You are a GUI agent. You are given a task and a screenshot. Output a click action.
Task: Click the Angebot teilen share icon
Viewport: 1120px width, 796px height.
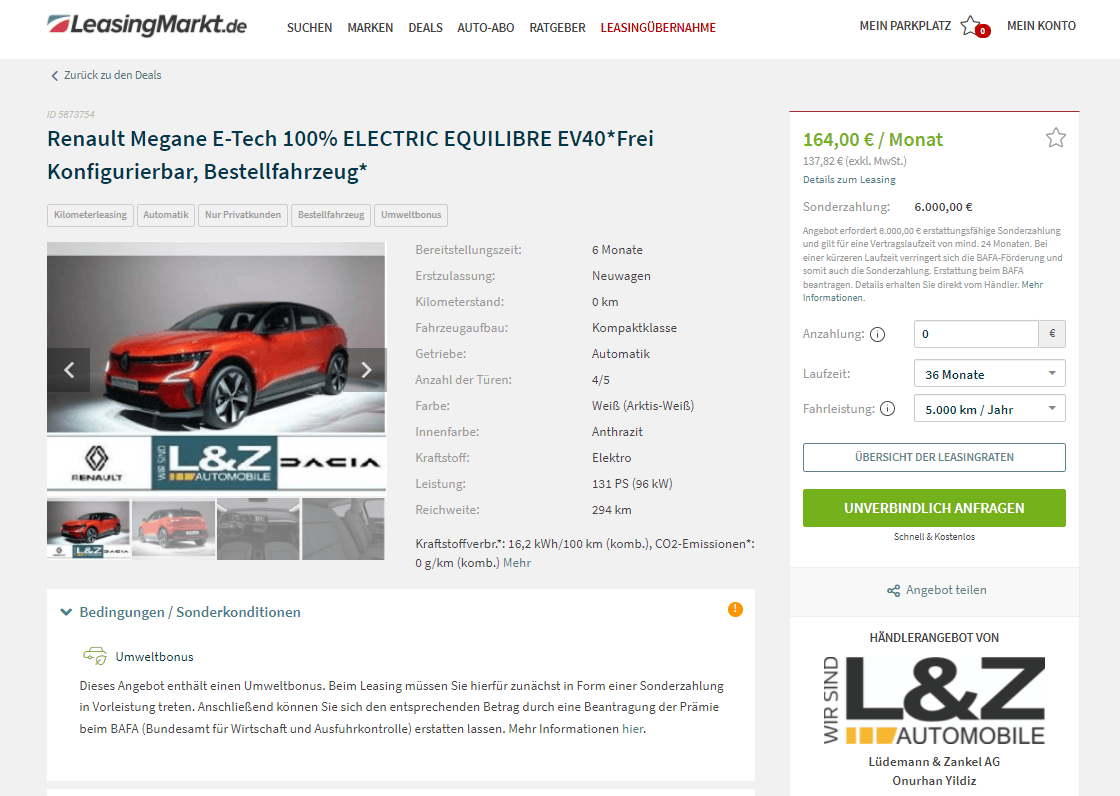tap(893, 590)
